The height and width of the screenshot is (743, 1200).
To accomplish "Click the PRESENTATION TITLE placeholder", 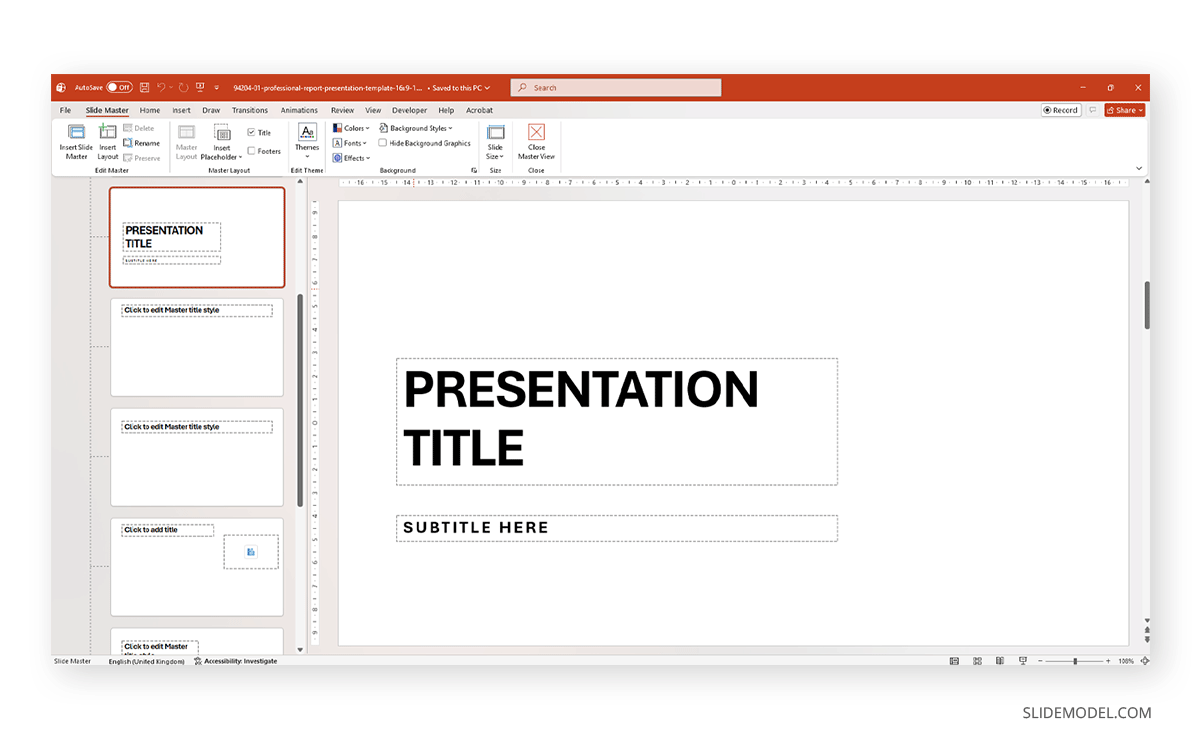I will (617, 421).
